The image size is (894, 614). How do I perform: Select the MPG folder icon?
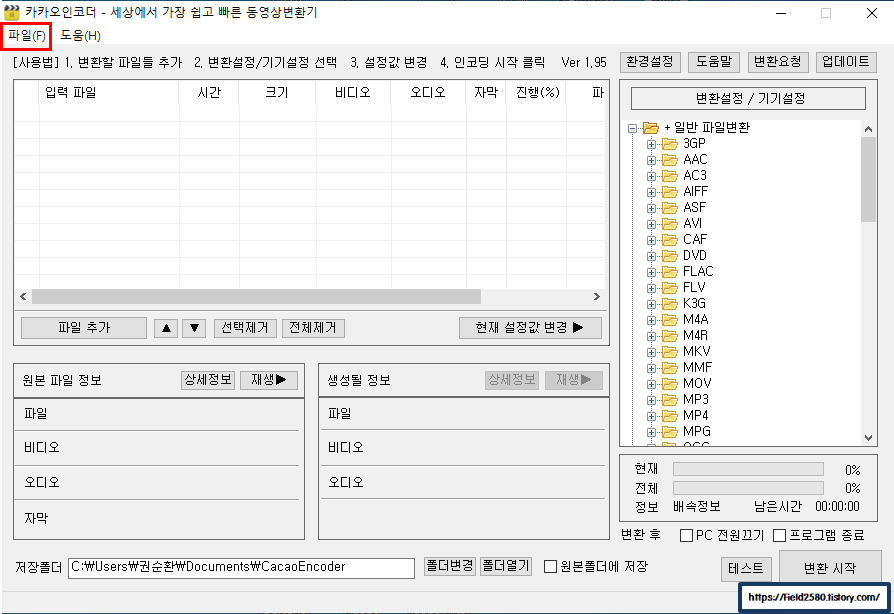tap(669, 432)
